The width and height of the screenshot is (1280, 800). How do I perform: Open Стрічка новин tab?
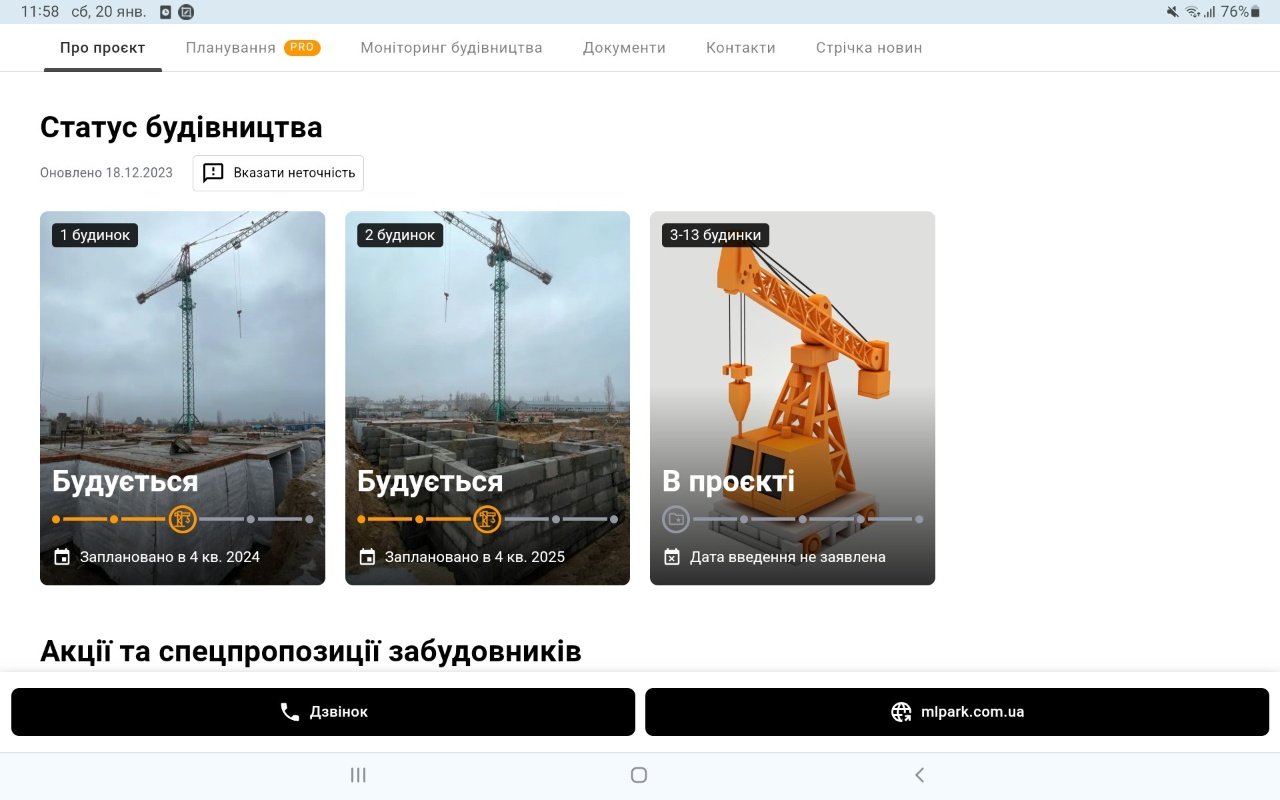point(868,48)
